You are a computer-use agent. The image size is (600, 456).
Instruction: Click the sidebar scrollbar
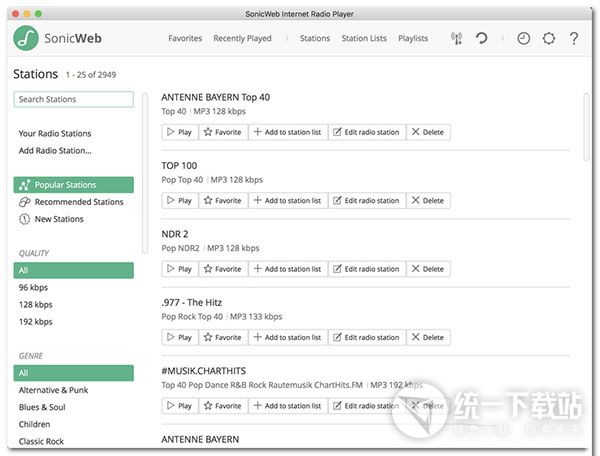tap(145, 173)
